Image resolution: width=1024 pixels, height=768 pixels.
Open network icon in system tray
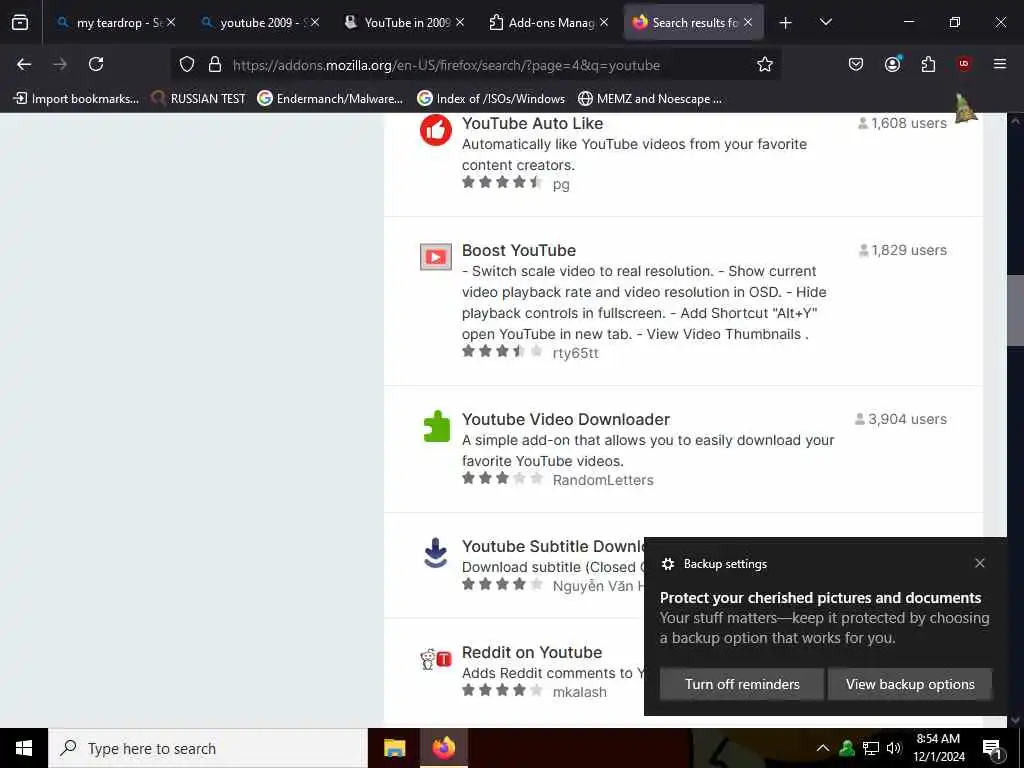[871, 748]
